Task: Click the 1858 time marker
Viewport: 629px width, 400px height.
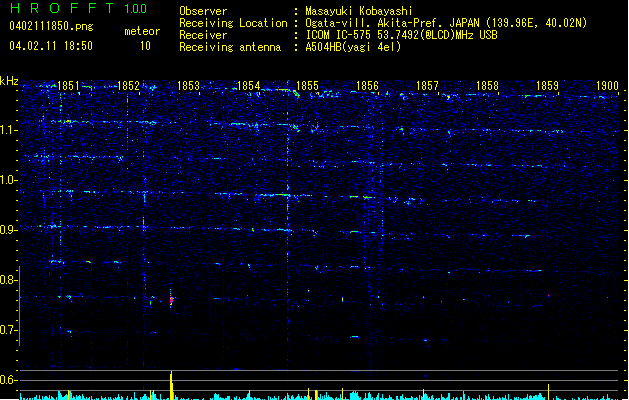Action: click(x=487, y=86)
